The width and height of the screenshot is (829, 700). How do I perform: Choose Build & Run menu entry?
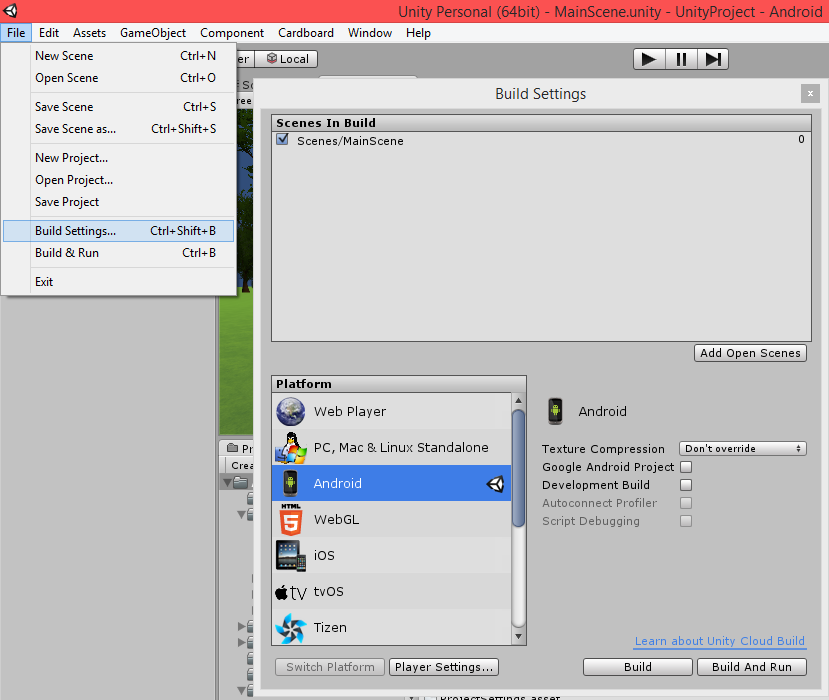click(119, 253)
